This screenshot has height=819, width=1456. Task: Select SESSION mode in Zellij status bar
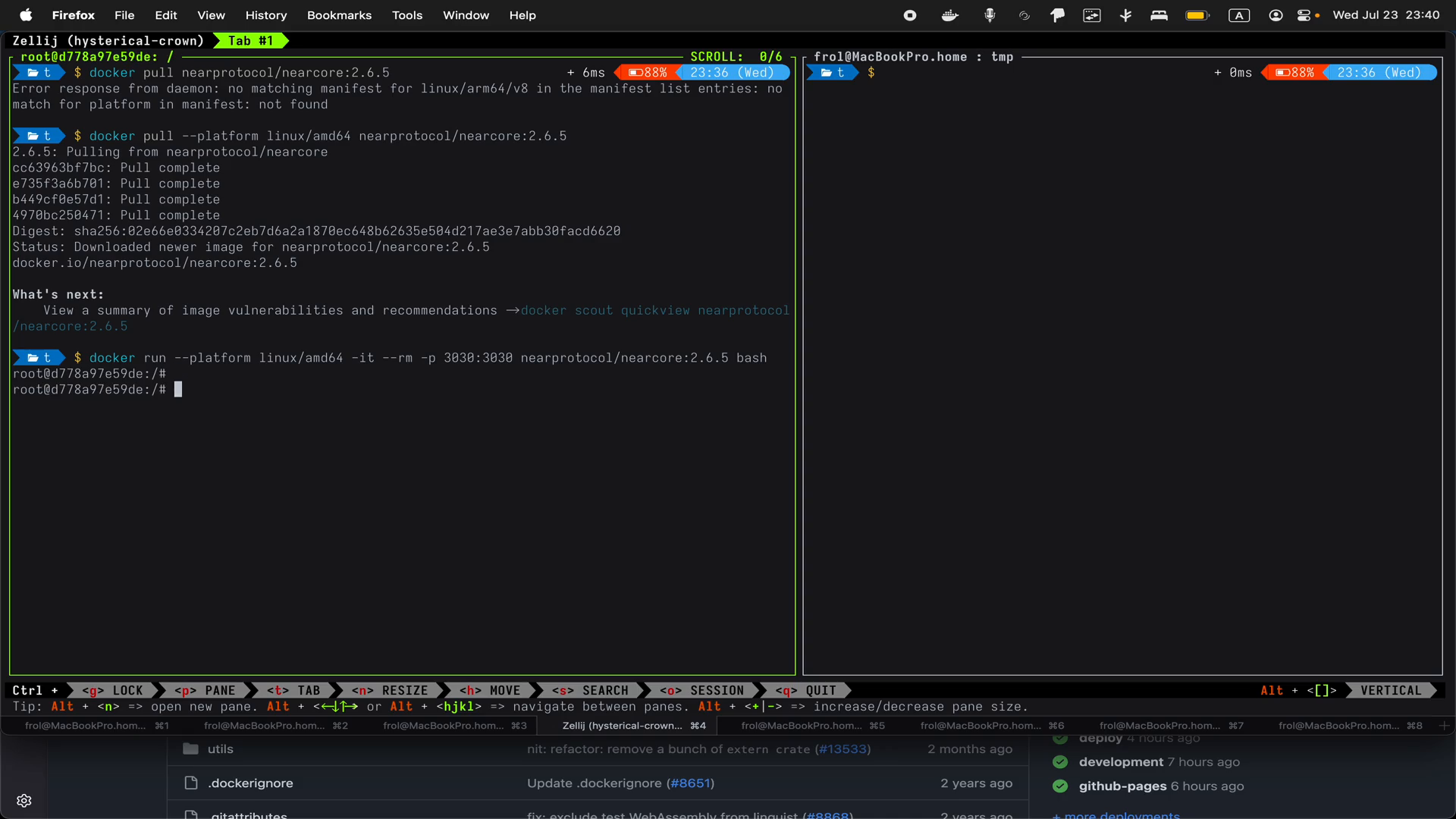(703, 690)
